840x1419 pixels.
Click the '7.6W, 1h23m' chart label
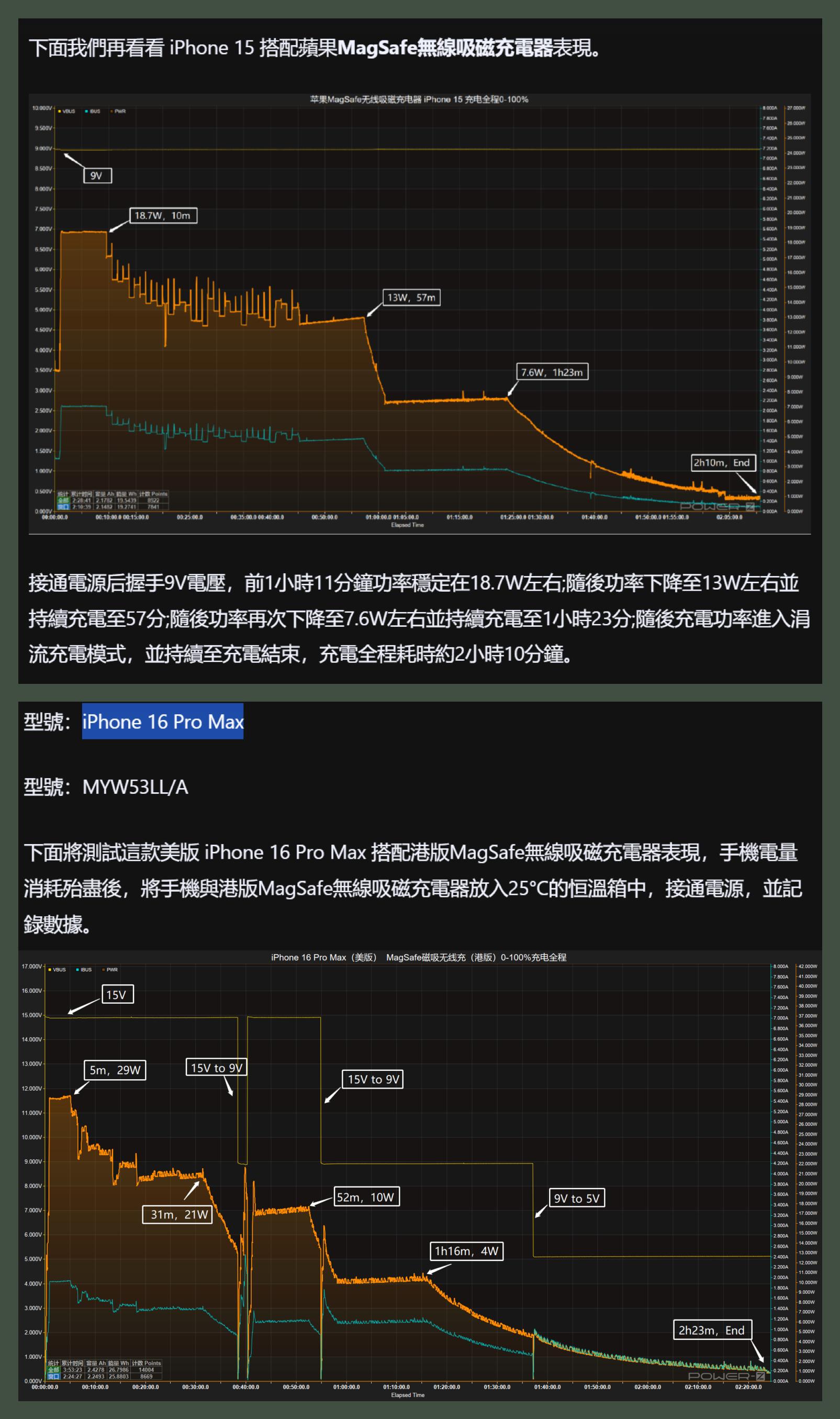tap(552, 372)
